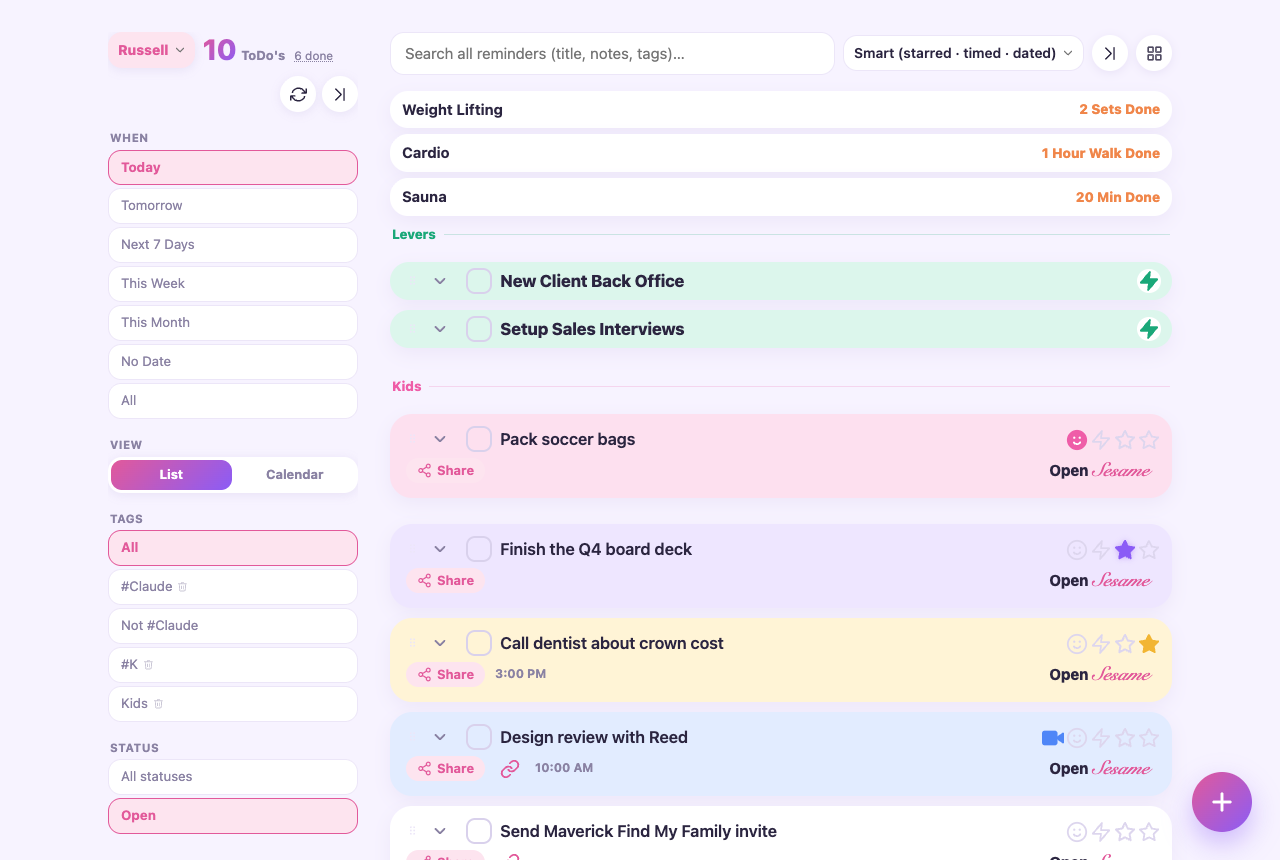Click the skip-to-end icon beside refresh

click(340, 94)
